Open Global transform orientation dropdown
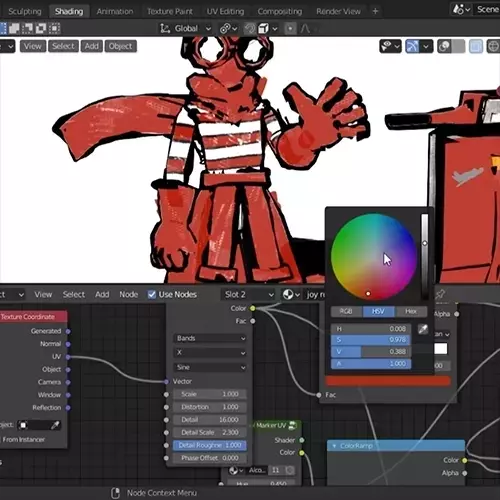Screen dimensions: 500x500 click(x=186, y=29)
